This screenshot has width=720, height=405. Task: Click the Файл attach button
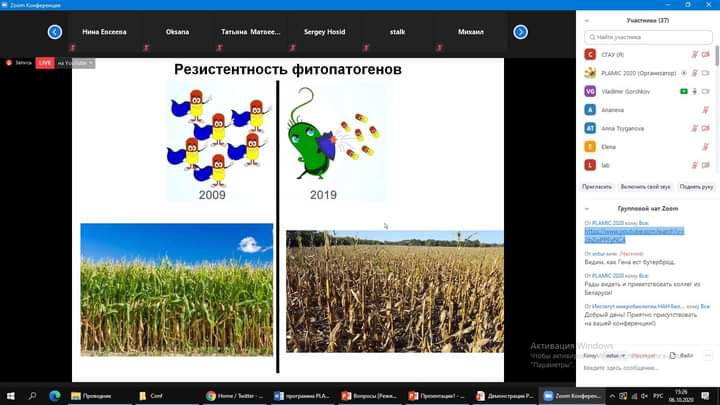[681, 356]
